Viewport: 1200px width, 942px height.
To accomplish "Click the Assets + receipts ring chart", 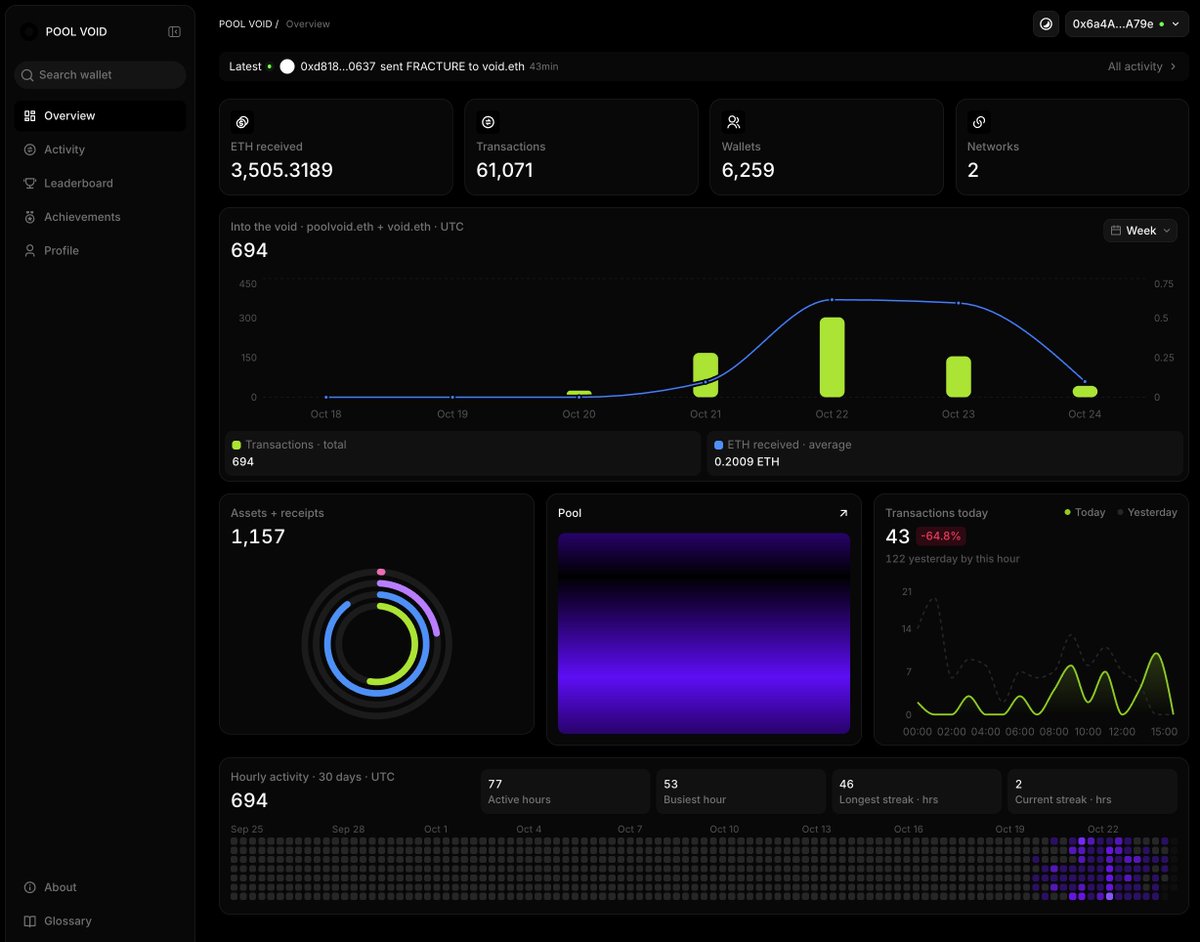I will [377, 644].
